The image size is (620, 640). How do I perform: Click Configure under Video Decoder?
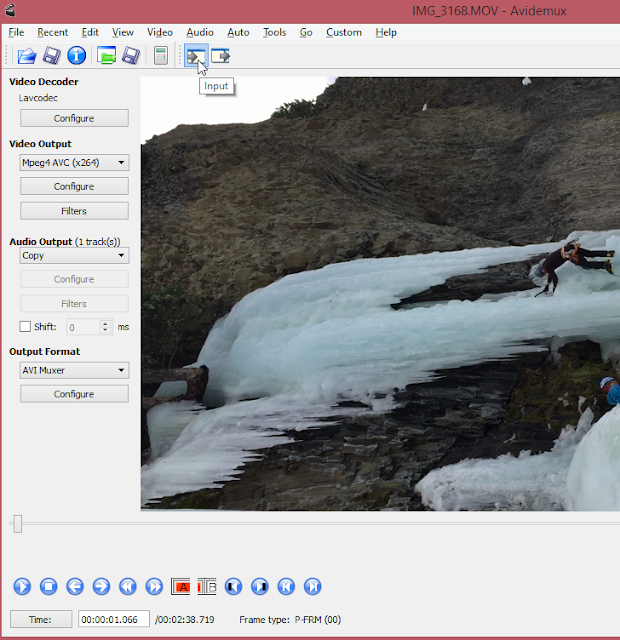pyautogui.click(x=74, y=118)
